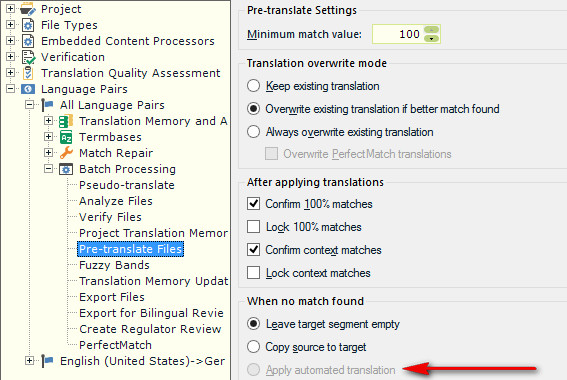Image resolution: width=567 pixels, height=380 pixels.
Task: Collapse the Batch Processing tree node
Action: pos(48,168)
